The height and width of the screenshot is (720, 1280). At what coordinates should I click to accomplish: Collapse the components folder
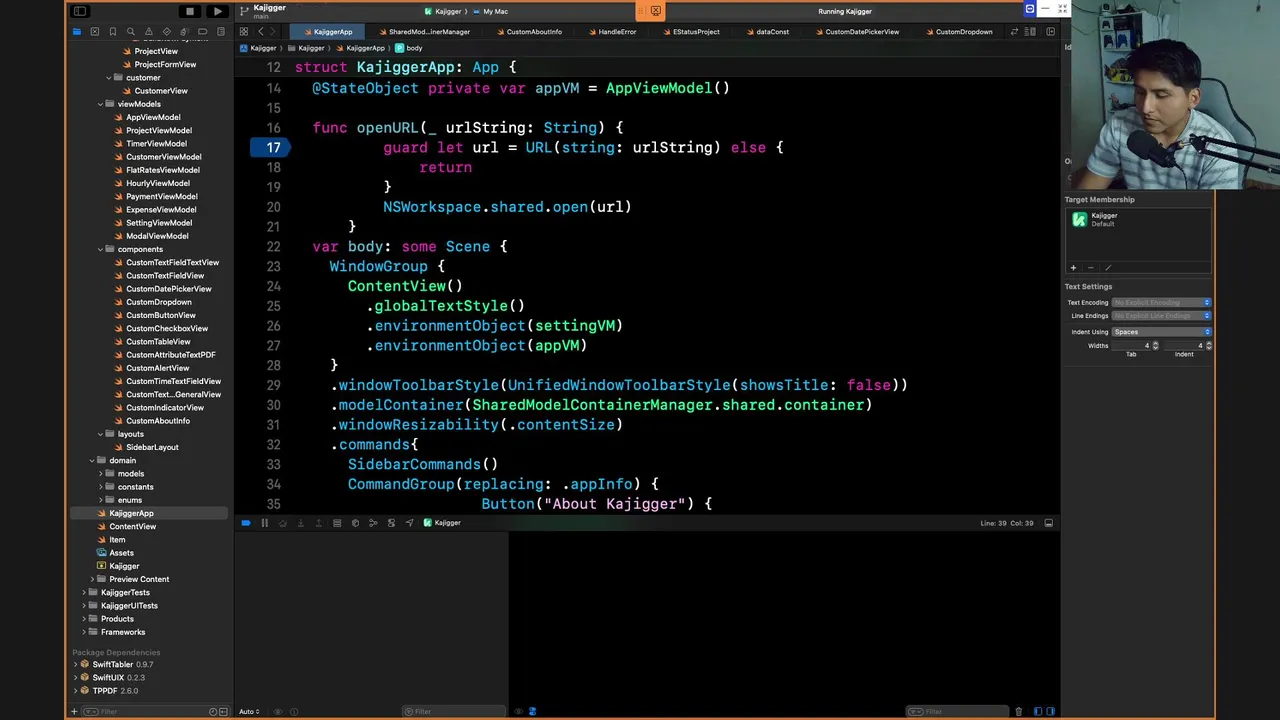[100, 249]
